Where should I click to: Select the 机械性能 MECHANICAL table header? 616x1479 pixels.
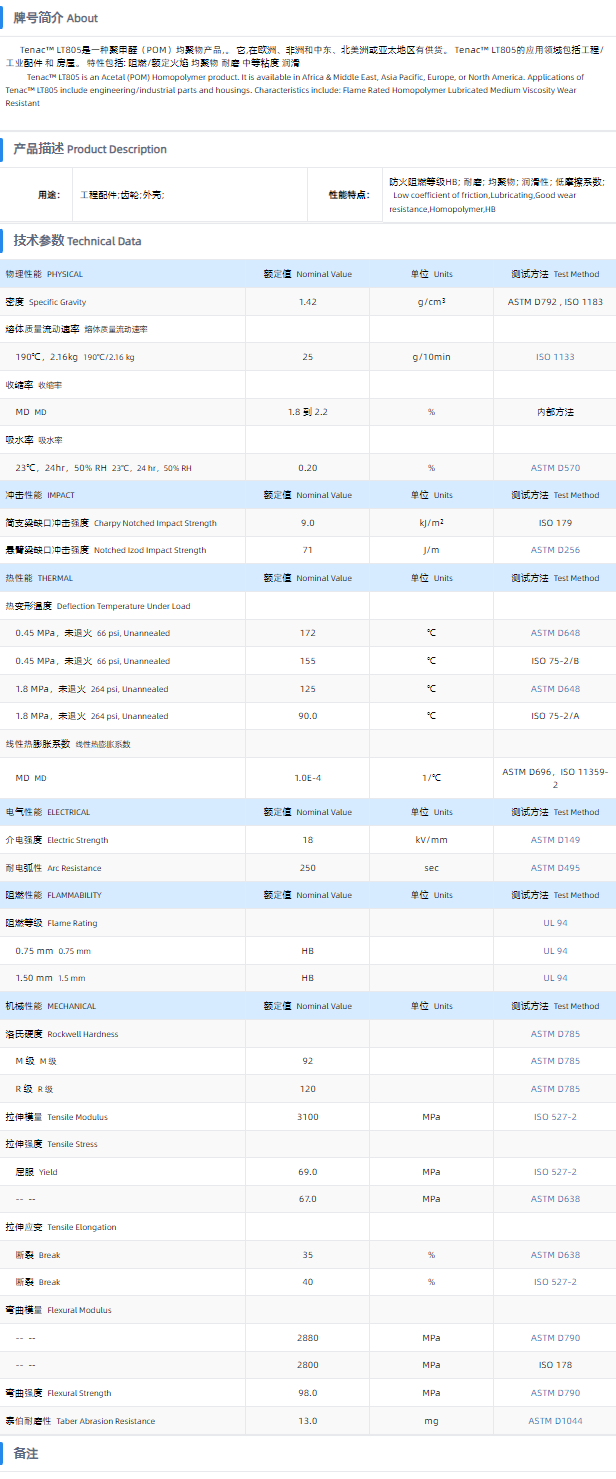[49, 1006]
